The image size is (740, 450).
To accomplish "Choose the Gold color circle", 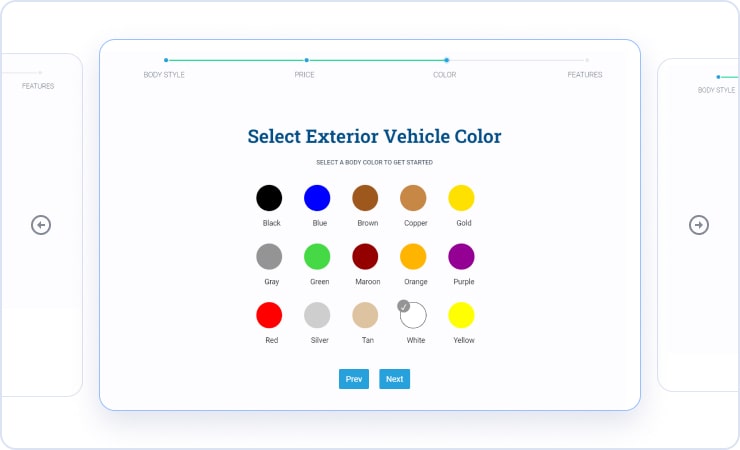I will (462, 198).
